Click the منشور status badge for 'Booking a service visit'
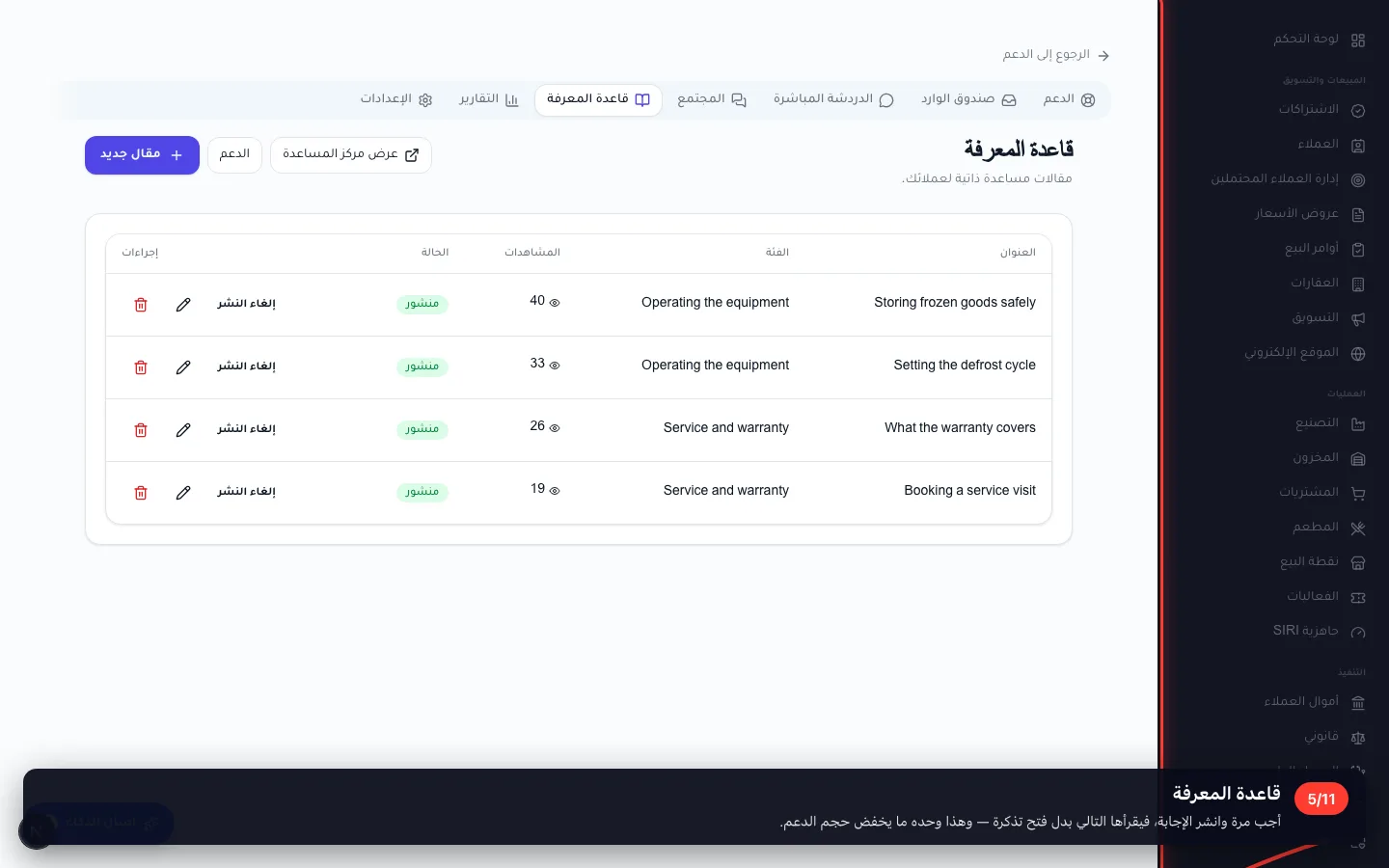This screenshot has height=868, width=1389. (x=422, y=492)
